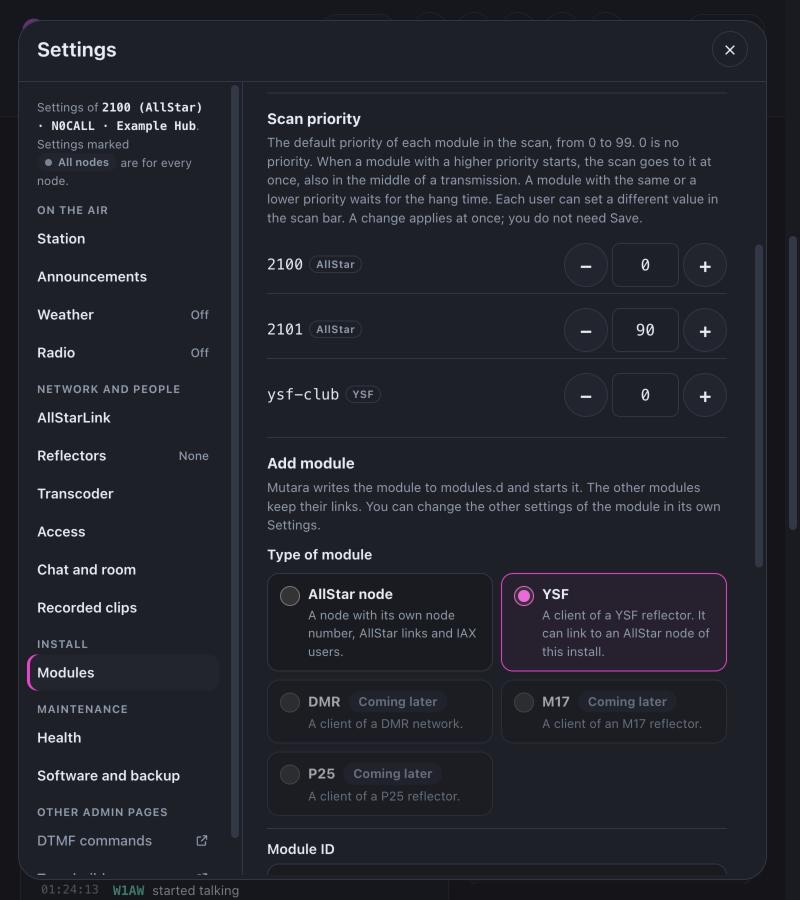Open Software and backup page
The height and width of the screenshot is (900, 800).
(123, 775)
